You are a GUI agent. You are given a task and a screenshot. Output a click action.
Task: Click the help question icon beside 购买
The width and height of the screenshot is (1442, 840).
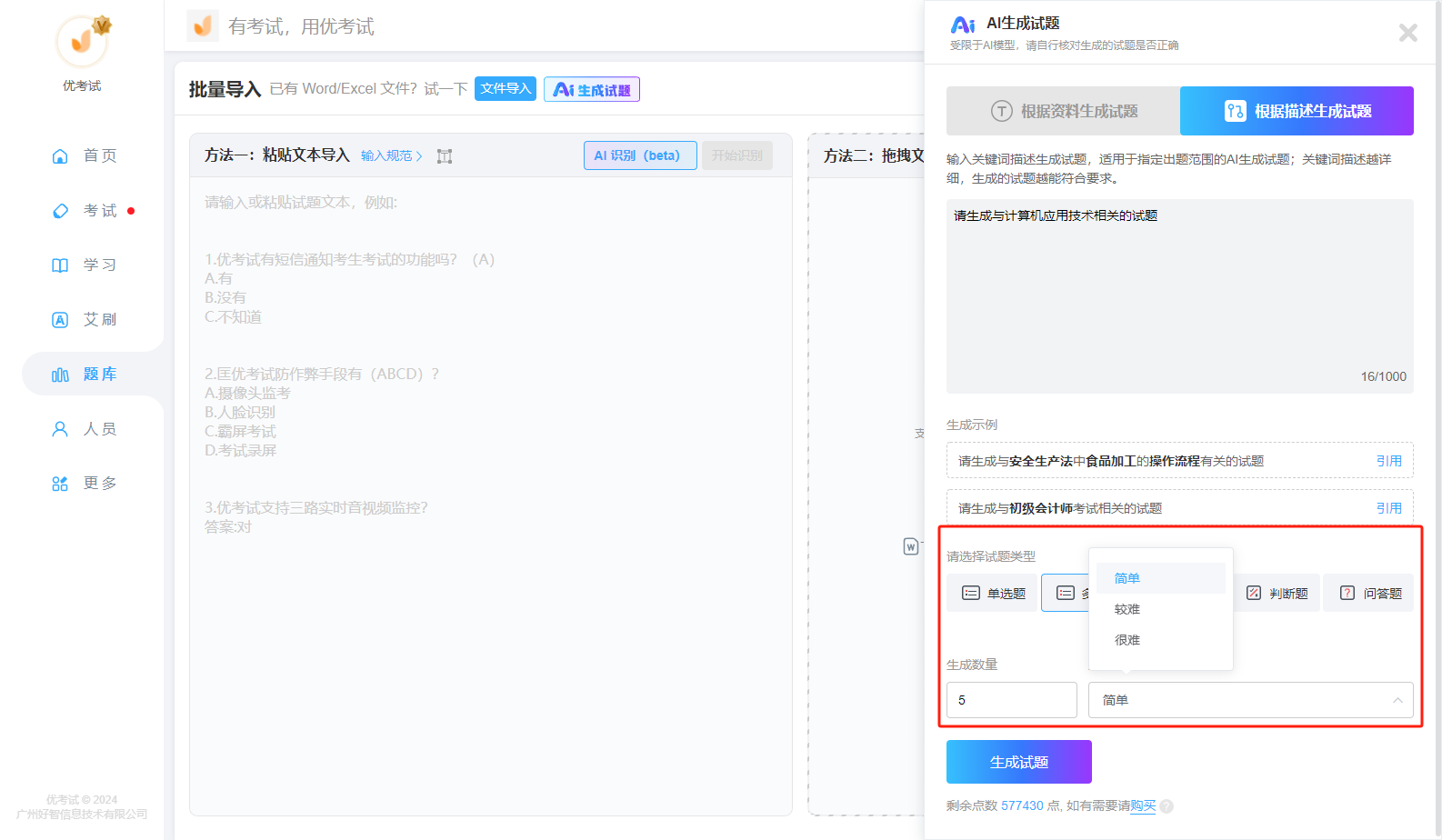[x=1167, y=806]
